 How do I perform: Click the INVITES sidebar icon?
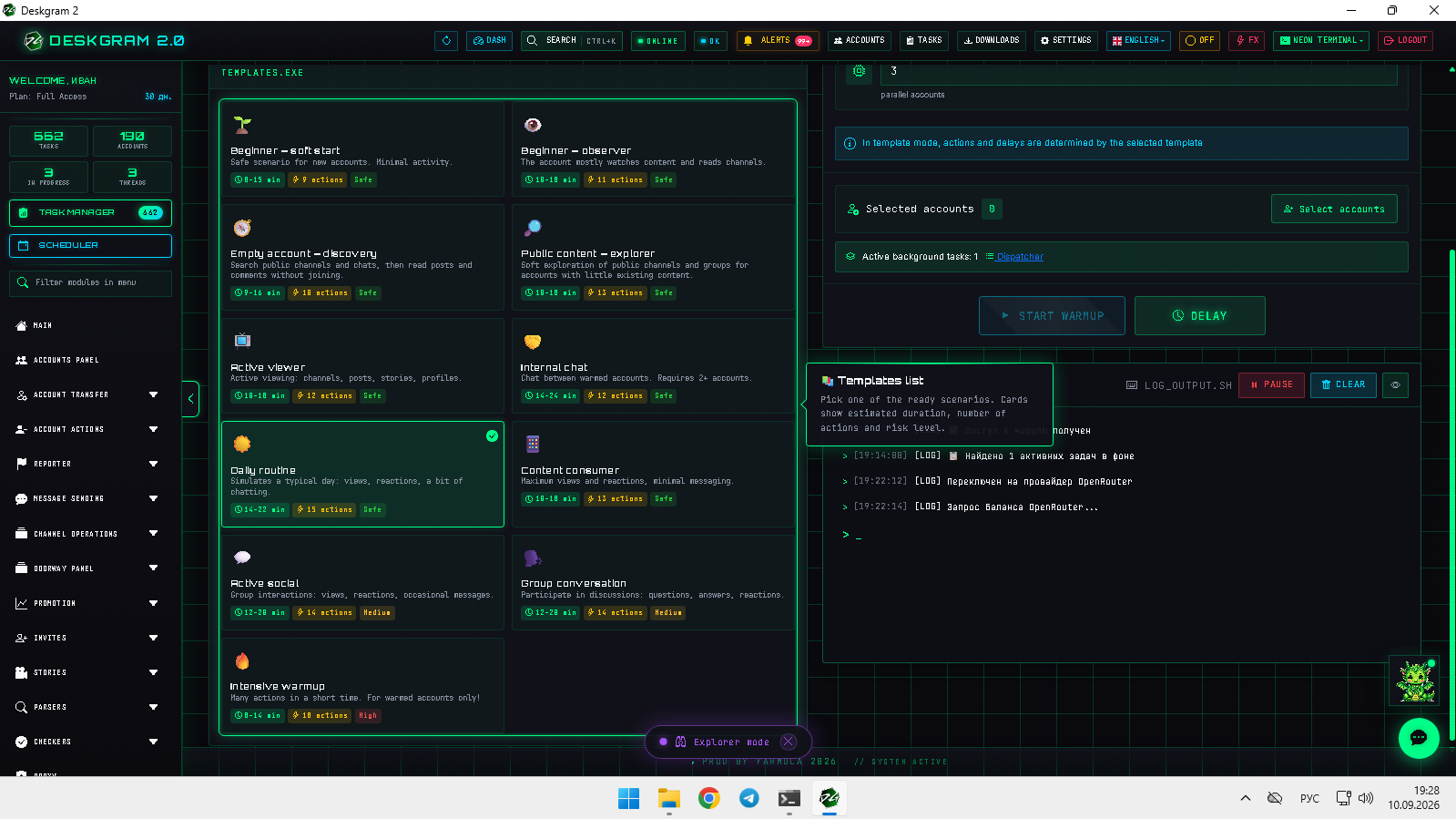21,638
